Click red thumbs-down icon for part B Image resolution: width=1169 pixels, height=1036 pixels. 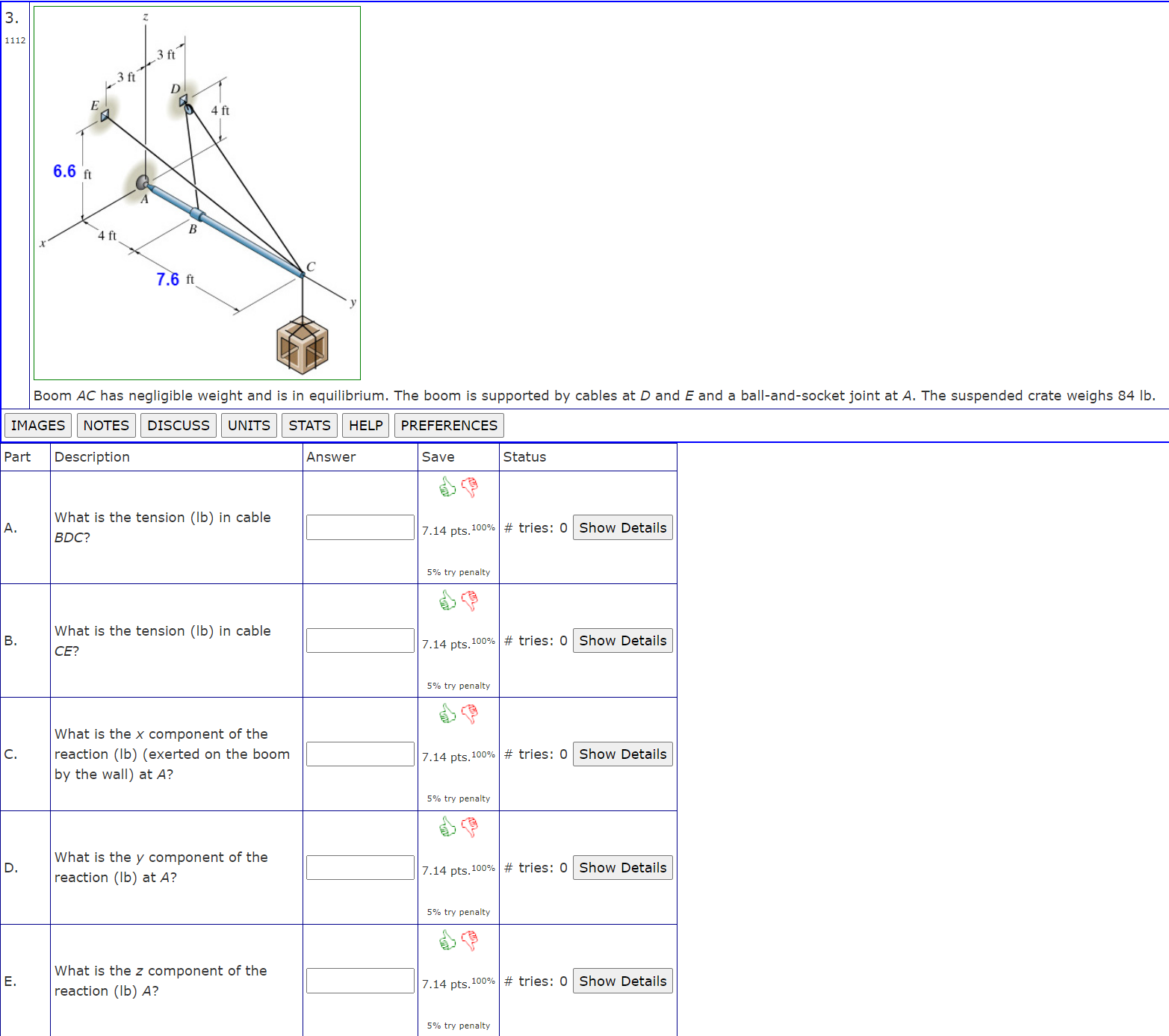click(470, 601)
